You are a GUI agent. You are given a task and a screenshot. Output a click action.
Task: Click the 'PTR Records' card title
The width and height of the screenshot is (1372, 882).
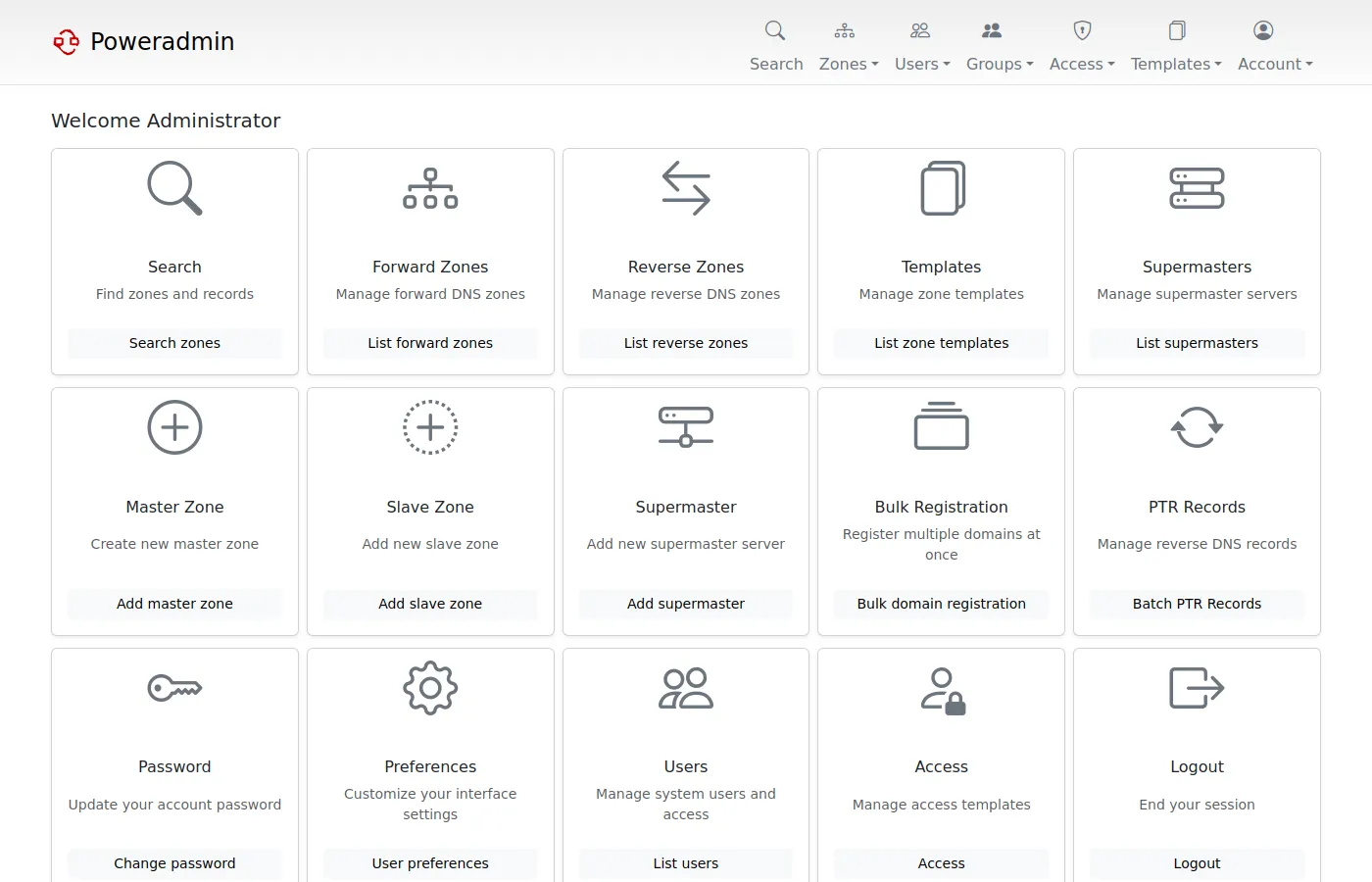1197,507
